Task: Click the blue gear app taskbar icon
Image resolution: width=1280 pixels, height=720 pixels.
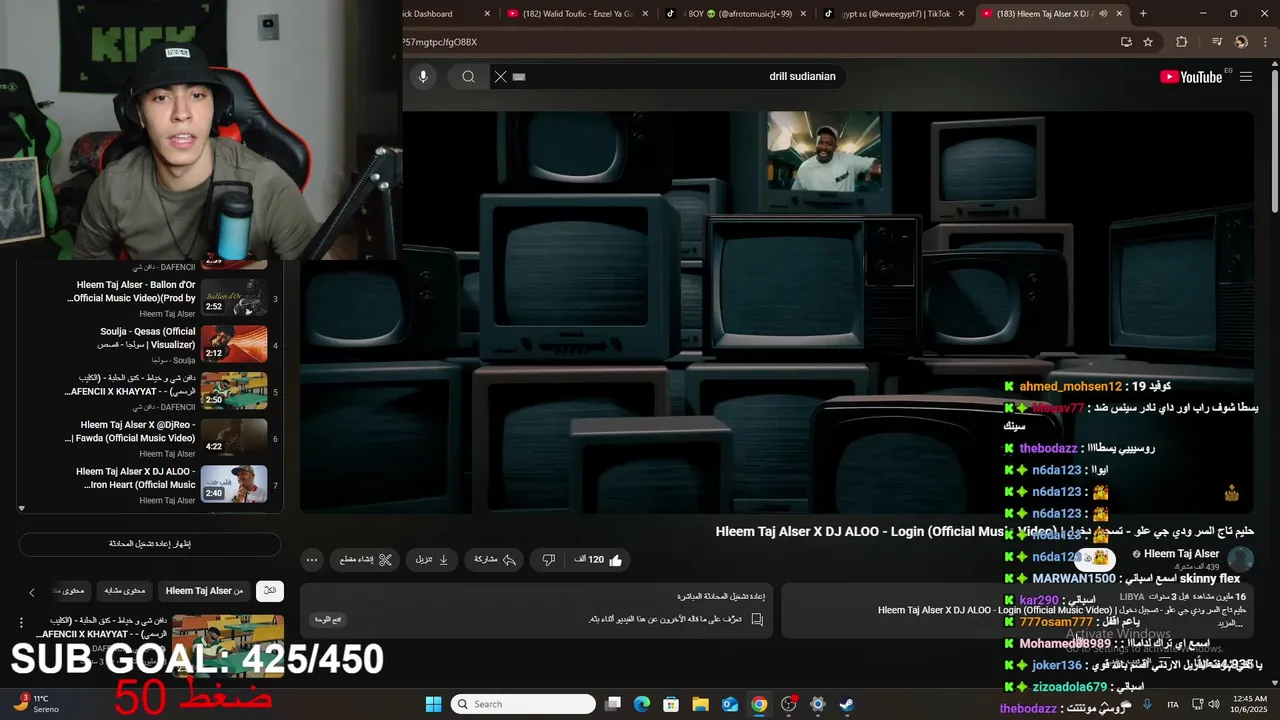Action: (x=817, y=704)
